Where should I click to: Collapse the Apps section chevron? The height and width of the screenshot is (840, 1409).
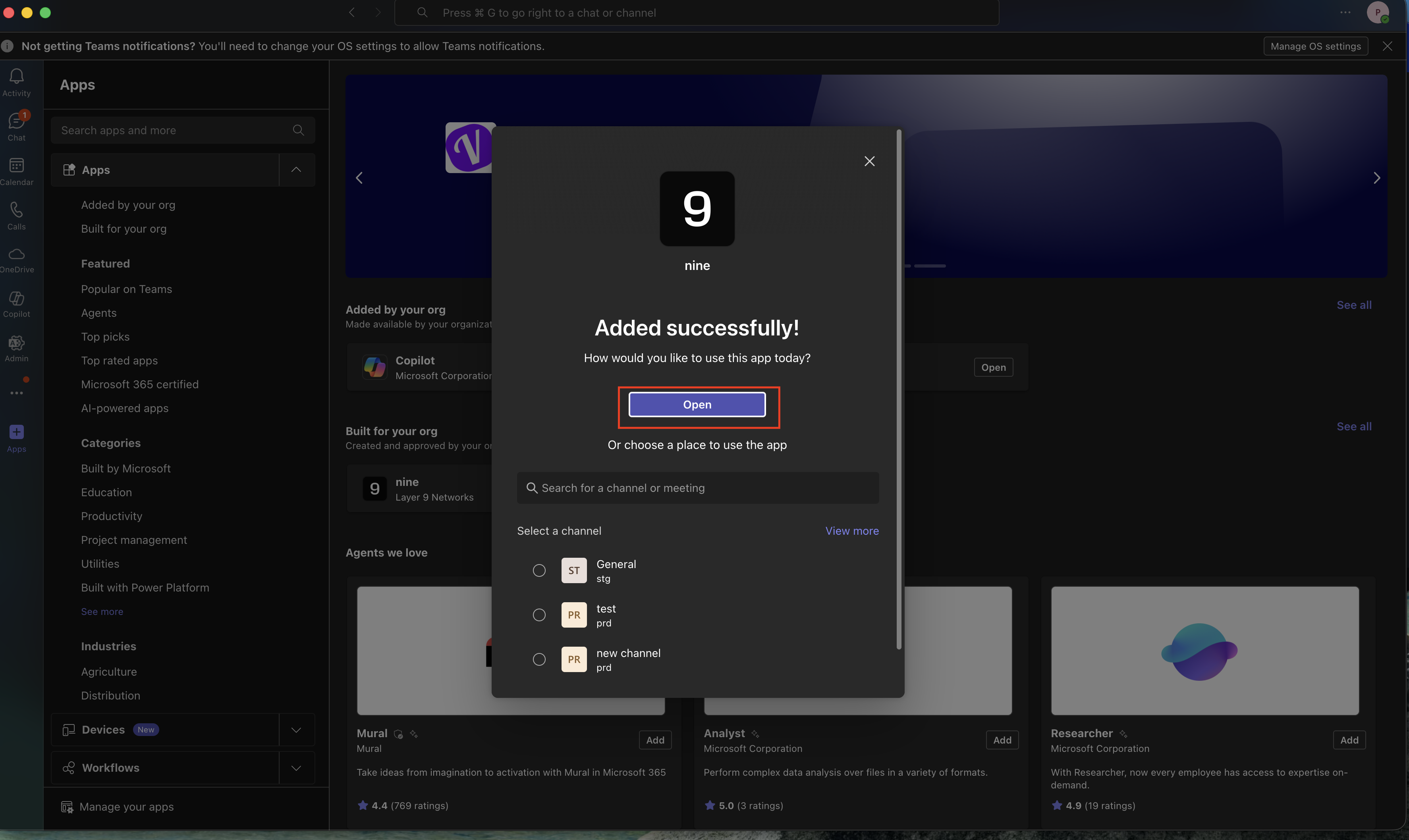(296, 170)
